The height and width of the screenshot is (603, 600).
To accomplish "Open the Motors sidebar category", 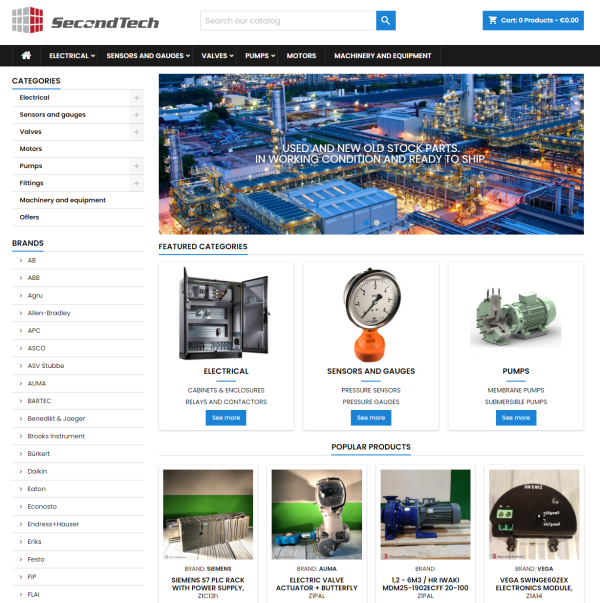I will [x=31, y=149].
